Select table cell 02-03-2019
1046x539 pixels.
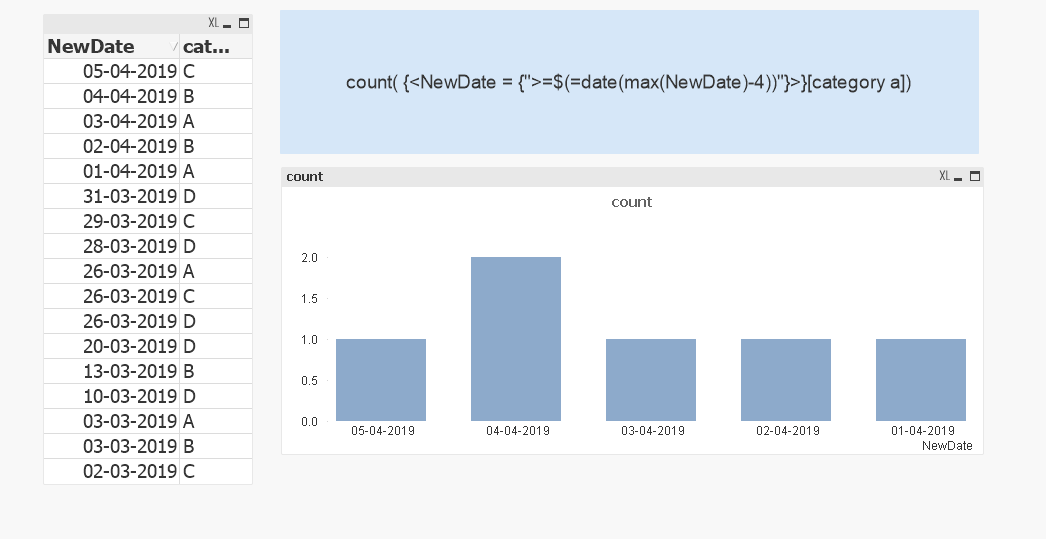(111, 472)
